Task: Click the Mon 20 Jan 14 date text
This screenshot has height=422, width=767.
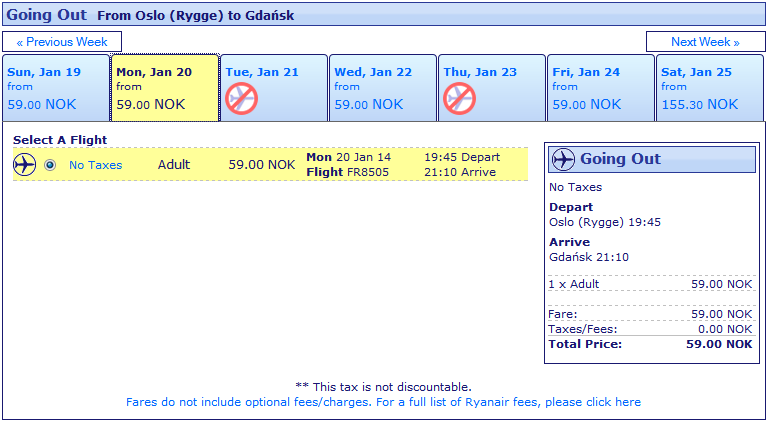Action: point(348,157)
